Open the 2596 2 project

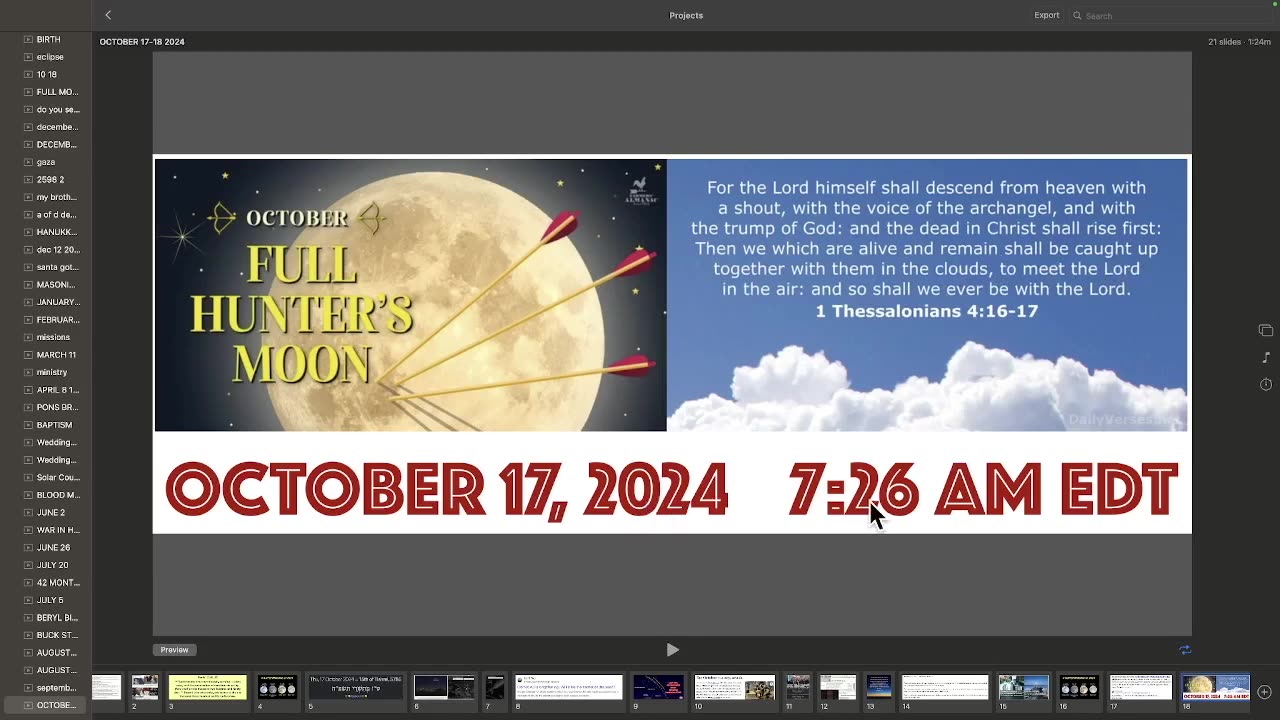[50, 179]
